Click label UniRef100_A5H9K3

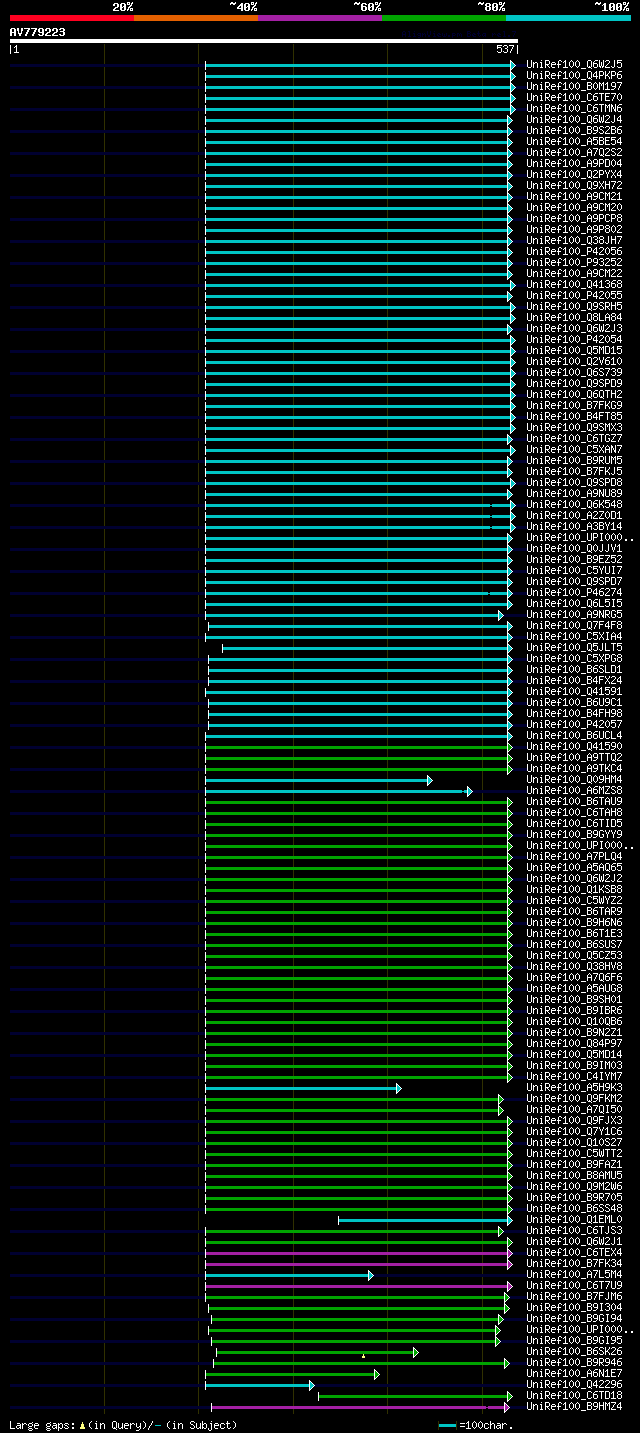pos(574,1087)
